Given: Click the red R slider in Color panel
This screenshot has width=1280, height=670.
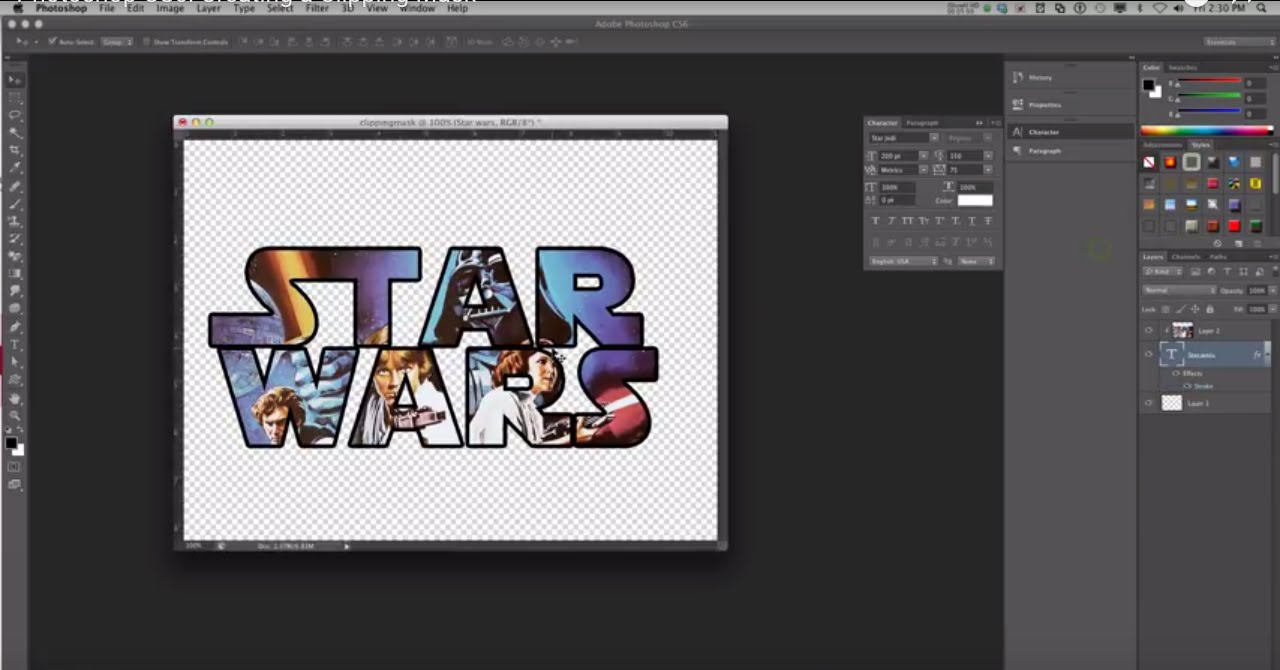Looking at the screenshot, I should [1208, 83].
